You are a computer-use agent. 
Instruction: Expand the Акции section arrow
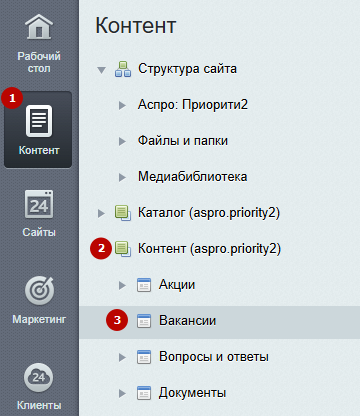point(122,285)
